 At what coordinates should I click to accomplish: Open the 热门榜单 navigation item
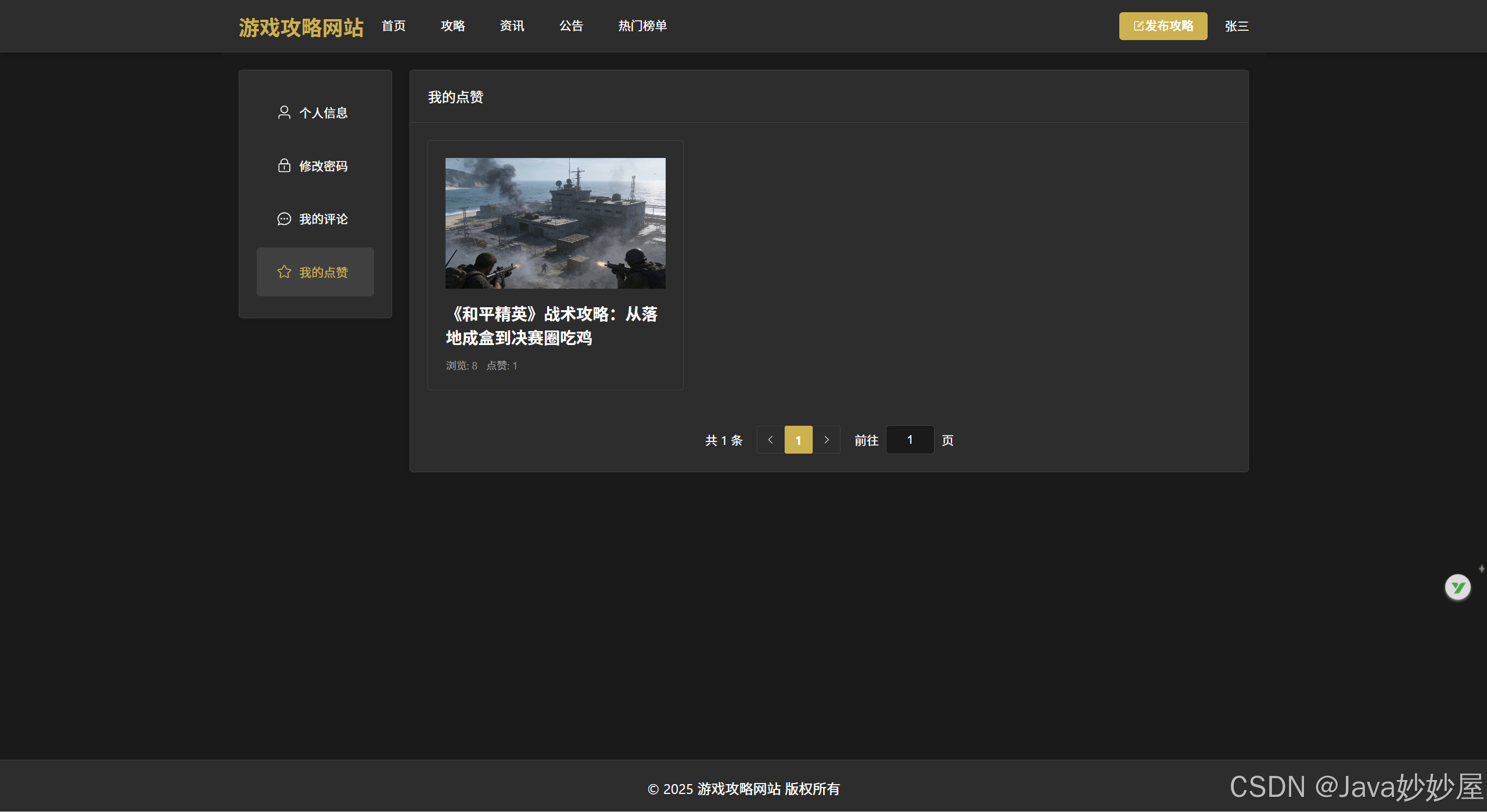point(642,26)
